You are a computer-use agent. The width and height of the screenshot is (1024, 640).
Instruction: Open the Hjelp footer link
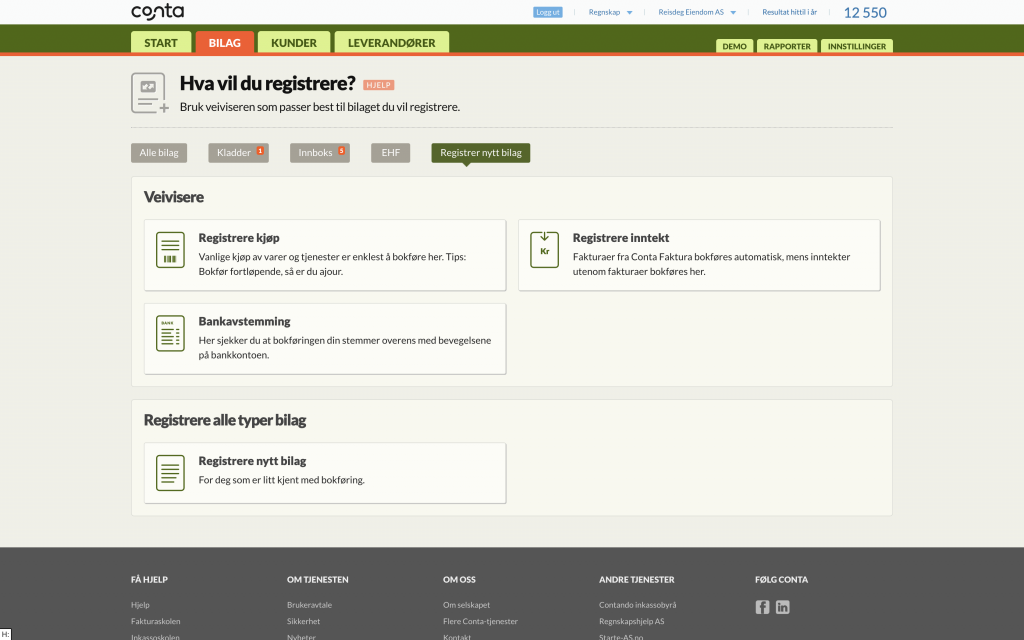tap(140, 605)
